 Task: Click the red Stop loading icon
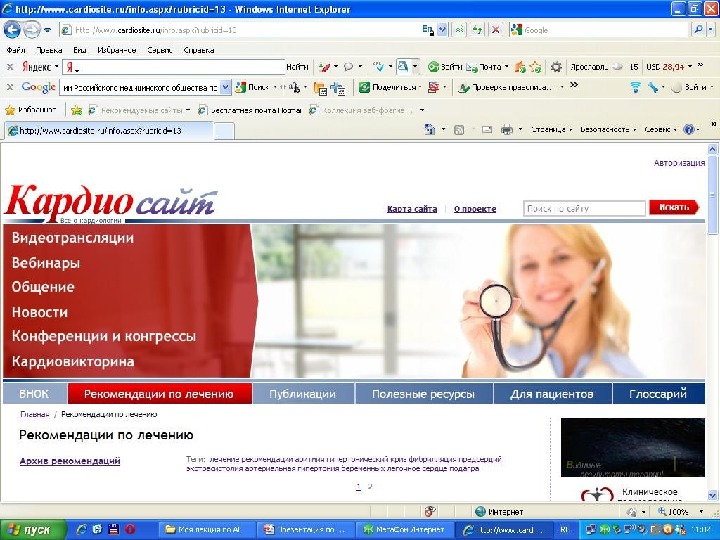coord(495,30)
